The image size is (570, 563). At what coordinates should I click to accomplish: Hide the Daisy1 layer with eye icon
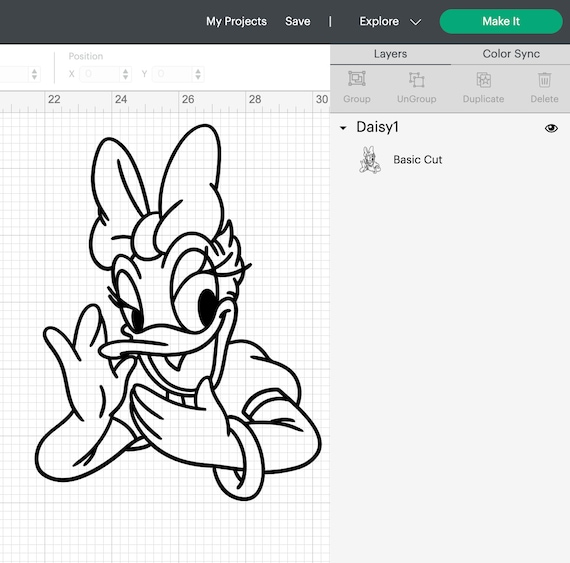pyautogui.click(x=551, y=128)
